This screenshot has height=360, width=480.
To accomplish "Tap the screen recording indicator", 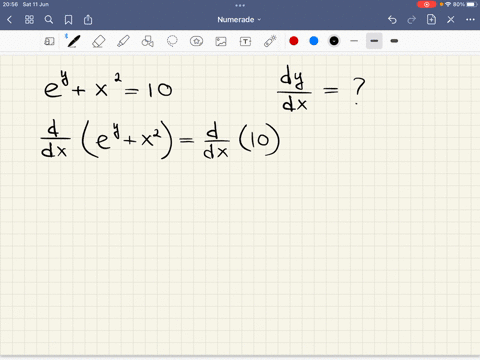I will [x=426, y=4].
